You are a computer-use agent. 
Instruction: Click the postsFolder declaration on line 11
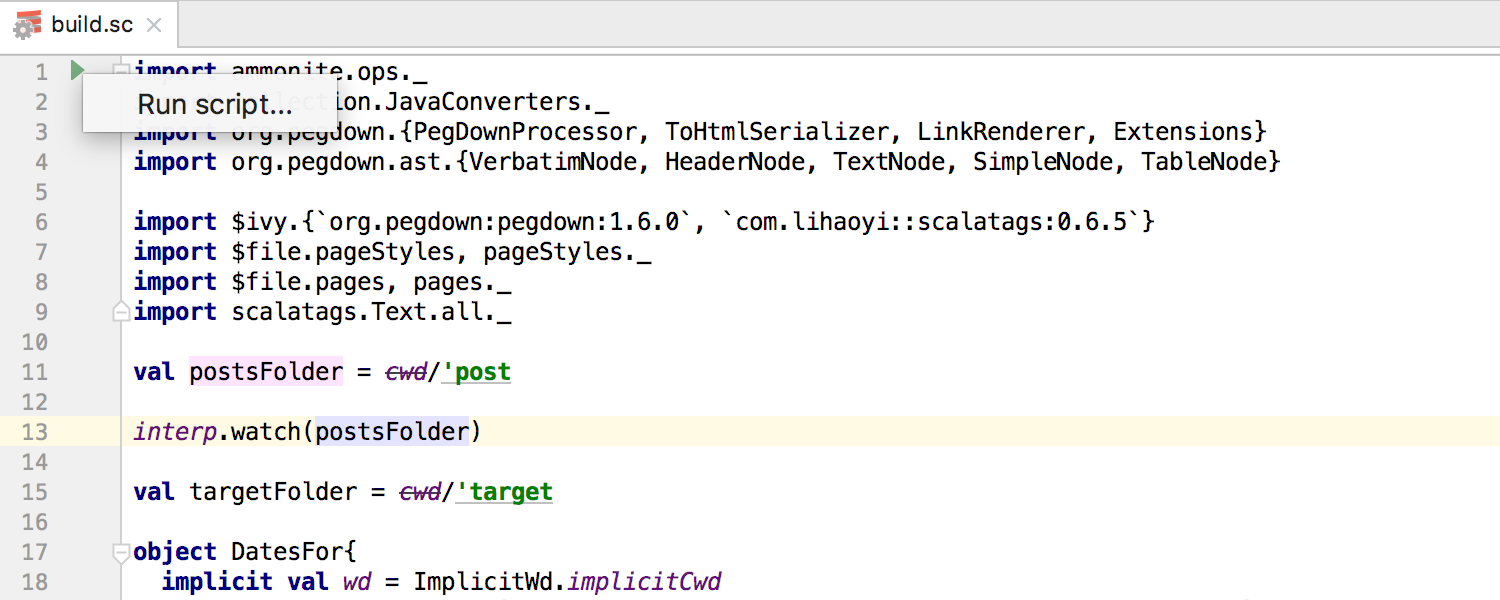point(266,372)
